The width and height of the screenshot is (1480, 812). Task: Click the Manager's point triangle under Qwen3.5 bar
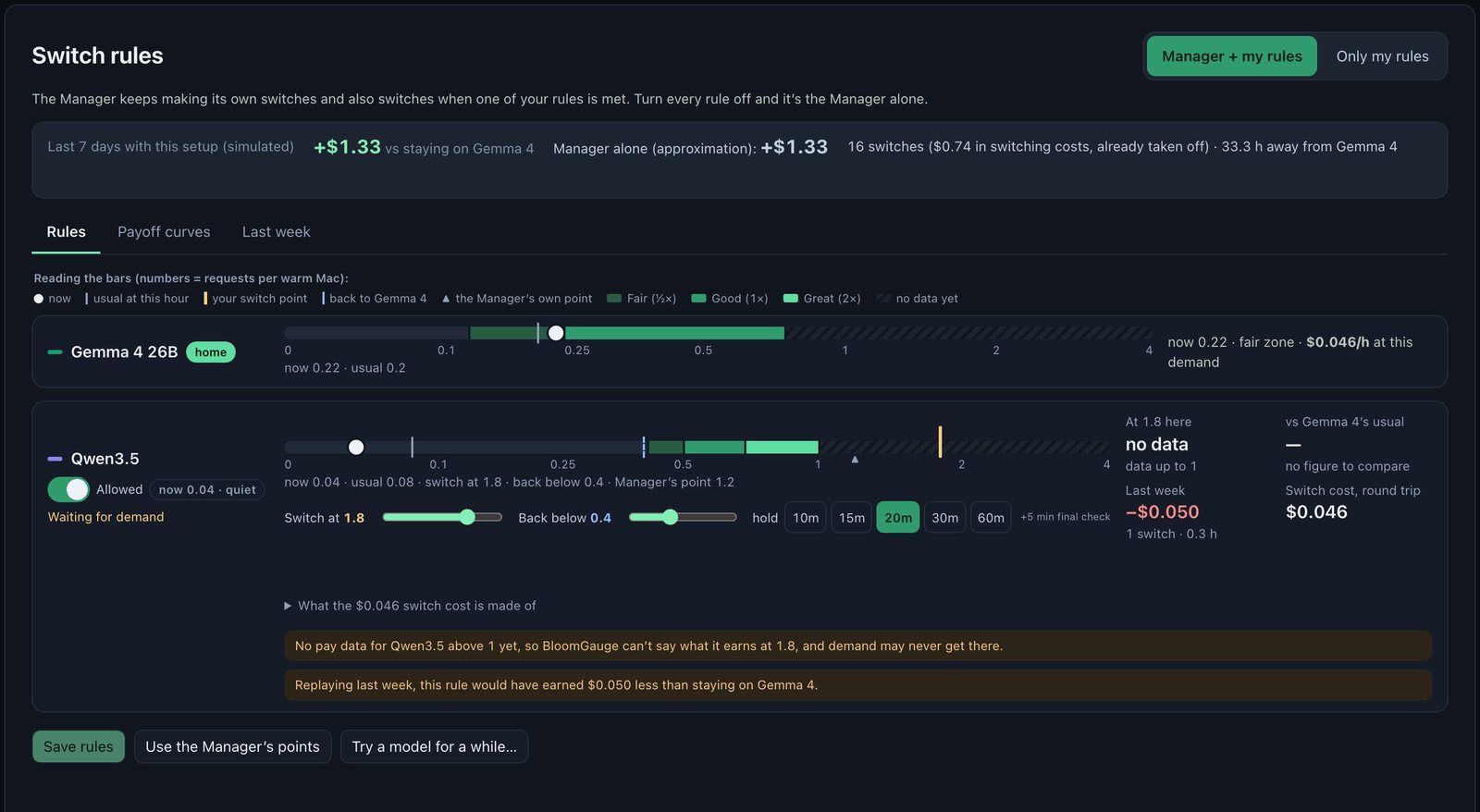855,459
